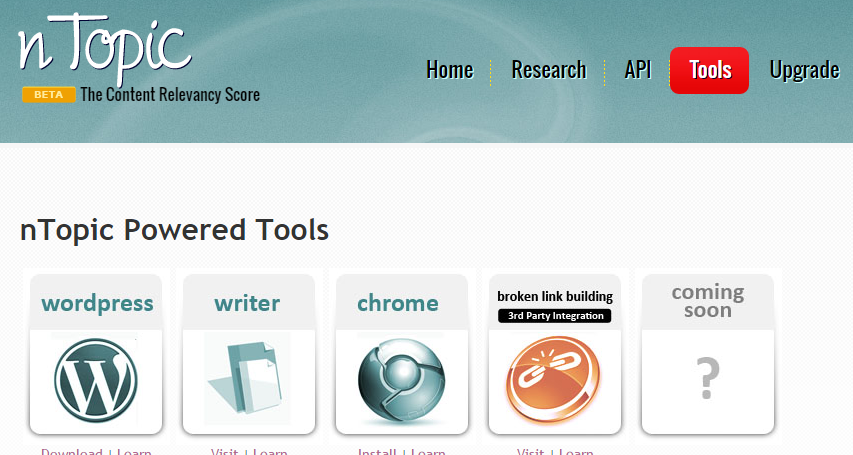Click the 3rd Party Integration badge

tap(555, 316)
